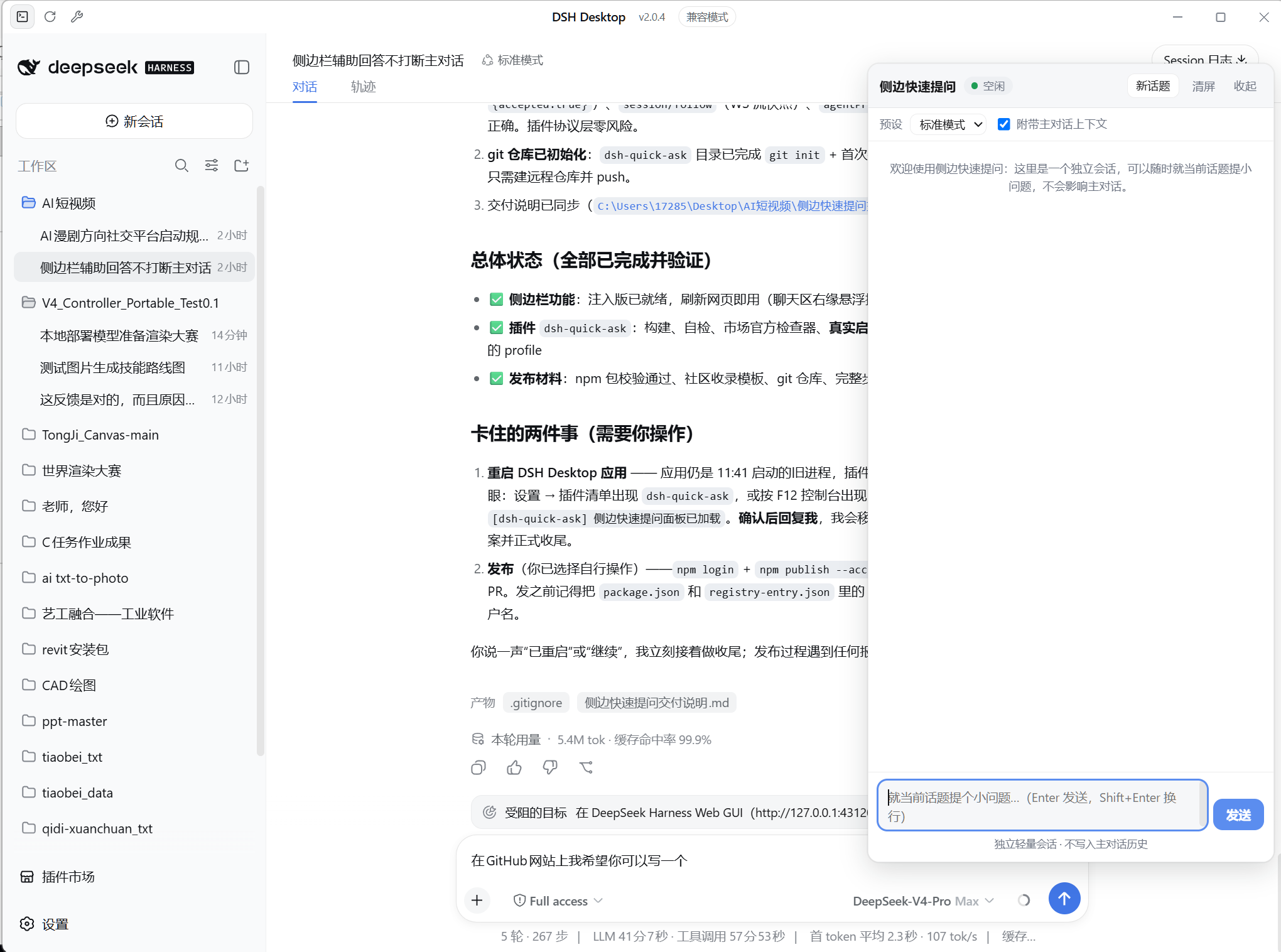Open session 测试图片生成技能路线图
Screen dimensions: 1281x952
coord(134,367)
